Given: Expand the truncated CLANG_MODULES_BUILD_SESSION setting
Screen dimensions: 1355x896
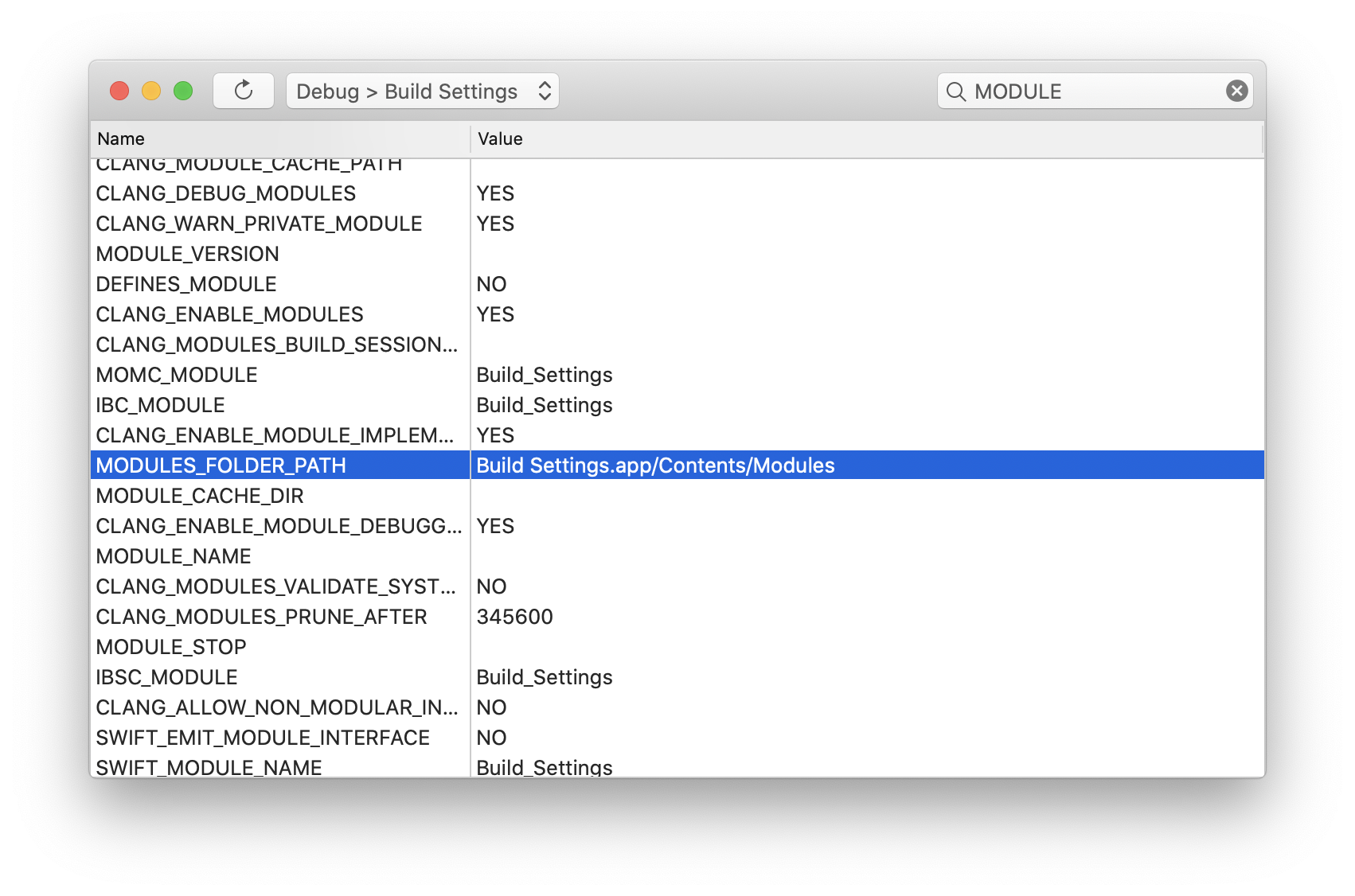Looking at the screenshot, I should tap(275, 345).
